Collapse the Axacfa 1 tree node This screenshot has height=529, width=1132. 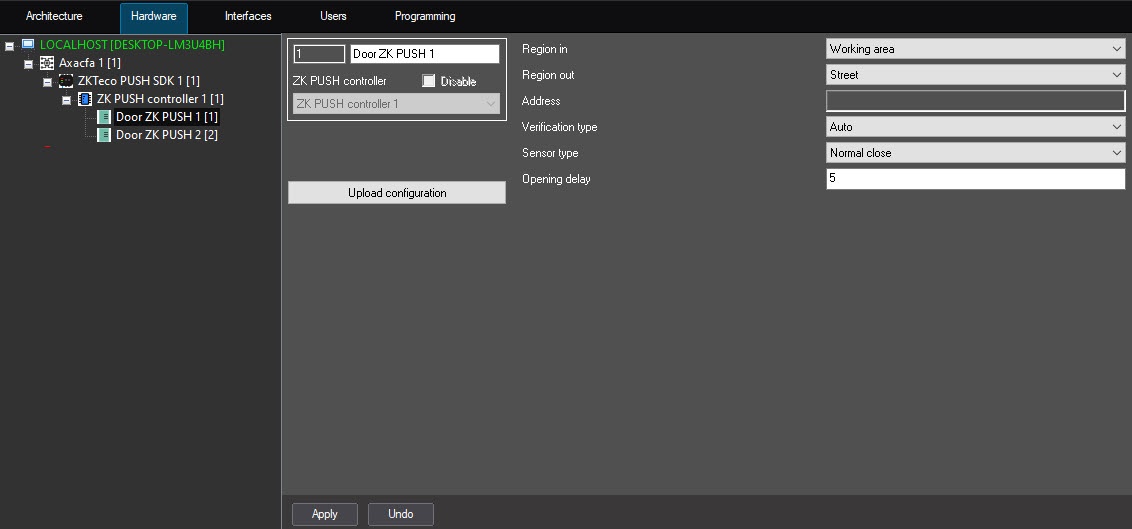tap(28, 64)
